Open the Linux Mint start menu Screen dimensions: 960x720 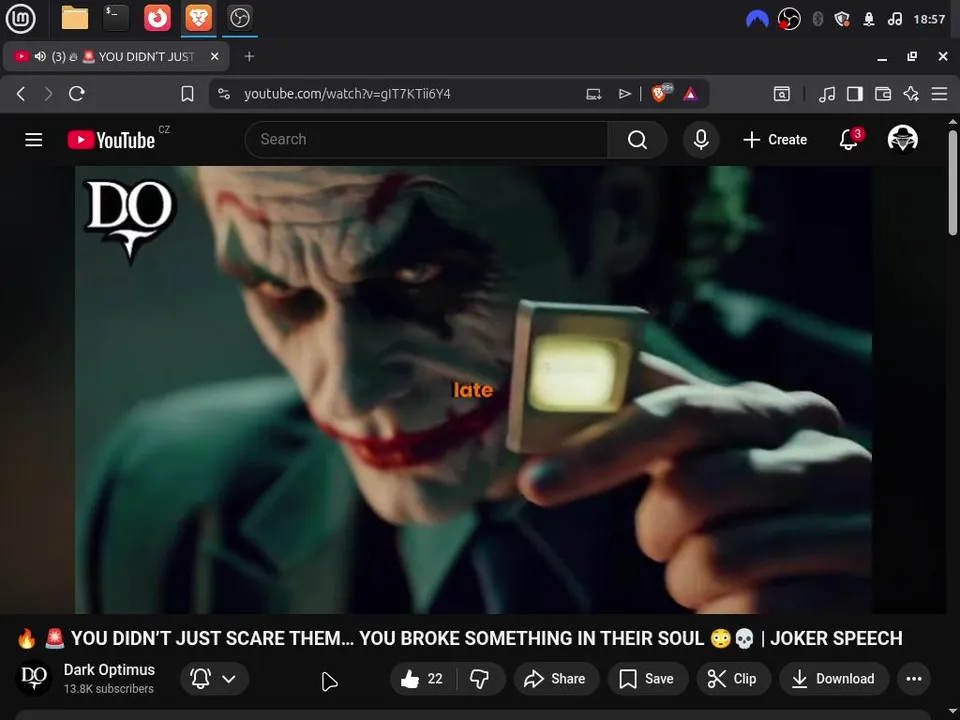(x=20, y=19)
